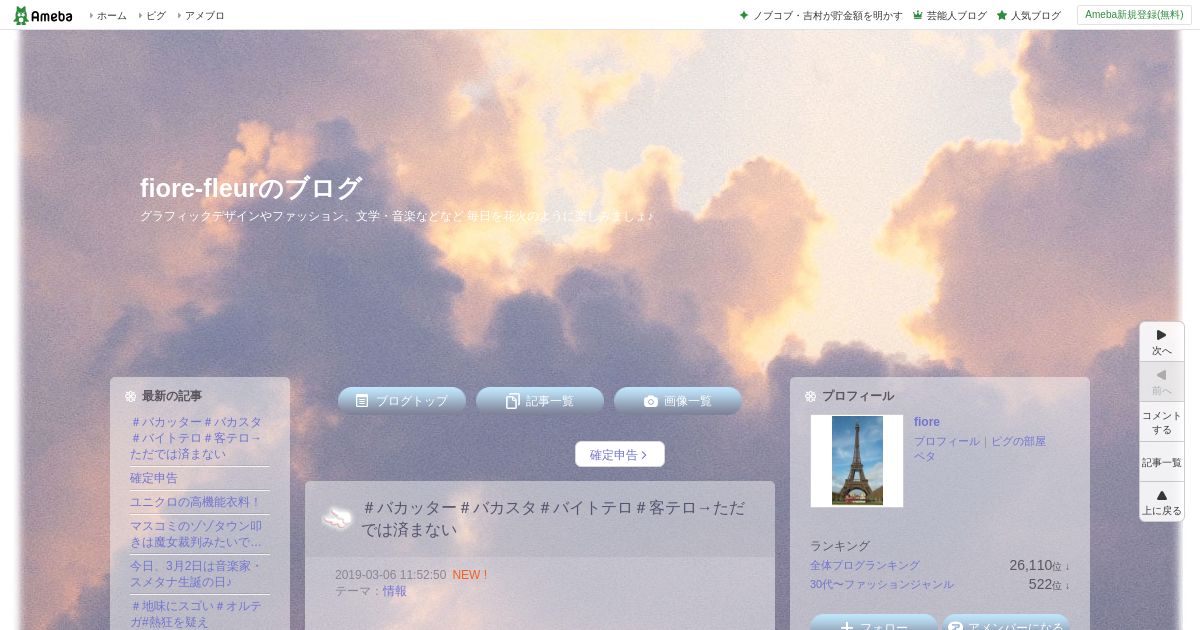Image resolution: width=1200 pixels, height=630 pixels.
Task: Open 記事一覧 in the floating side panel
Action: click(1162, 462)
